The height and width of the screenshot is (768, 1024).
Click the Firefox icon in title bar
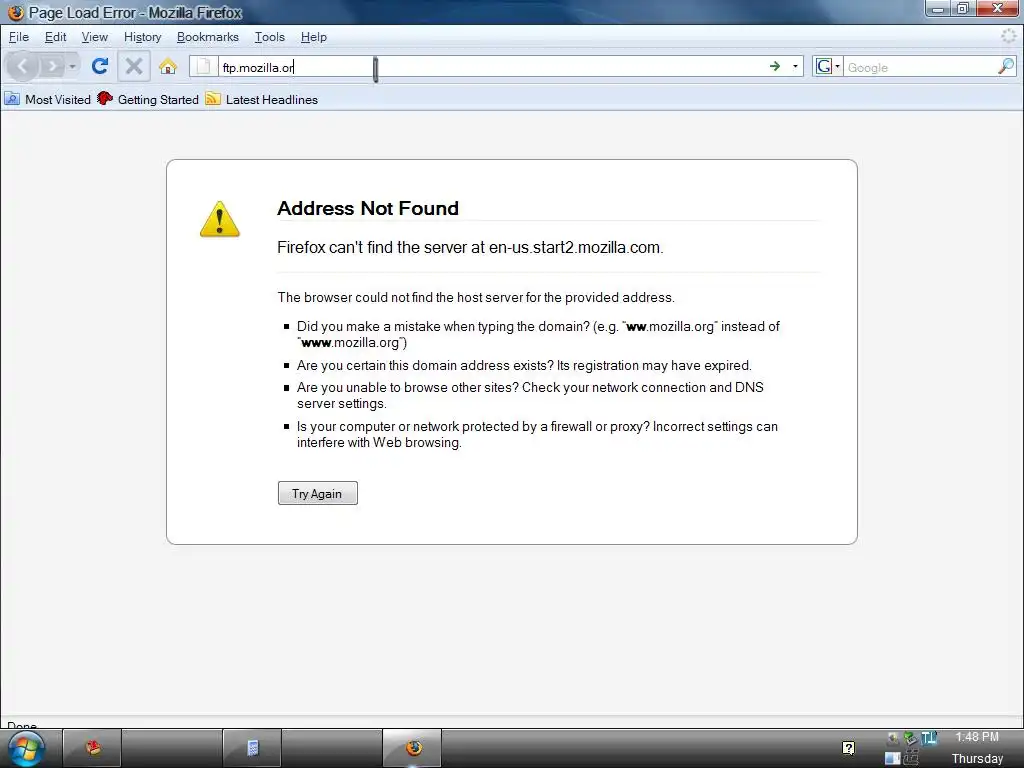pyautogui.click(x=16, y=12)
